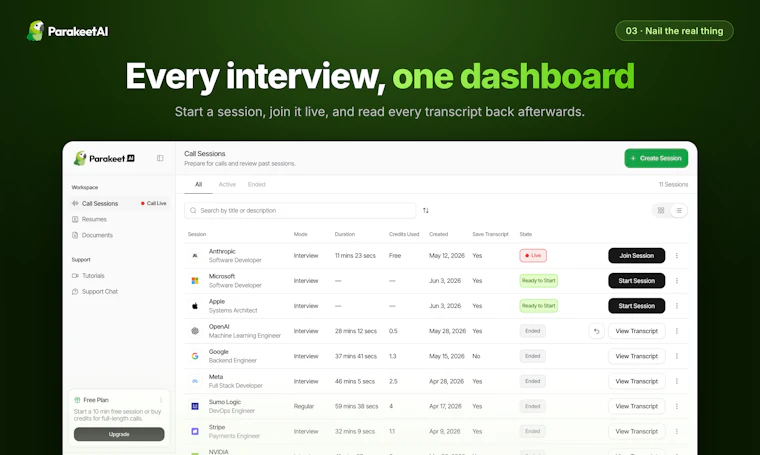This screenshot has height=455, width=760.
Task: Open Meta row's three-dot menu
Action: pyautogui.click(x=677, y=381)
